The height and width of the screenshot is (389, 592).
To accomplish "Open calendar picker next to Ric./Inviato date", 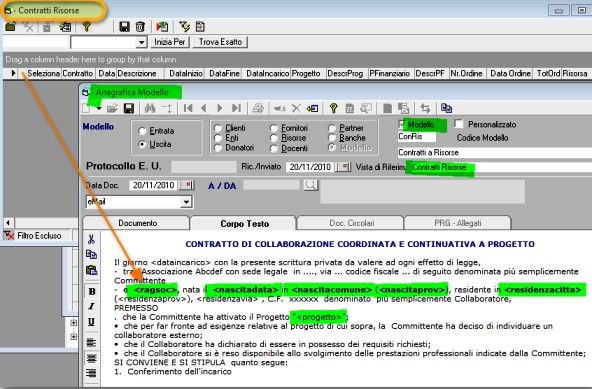I will [x=343, y=167].
